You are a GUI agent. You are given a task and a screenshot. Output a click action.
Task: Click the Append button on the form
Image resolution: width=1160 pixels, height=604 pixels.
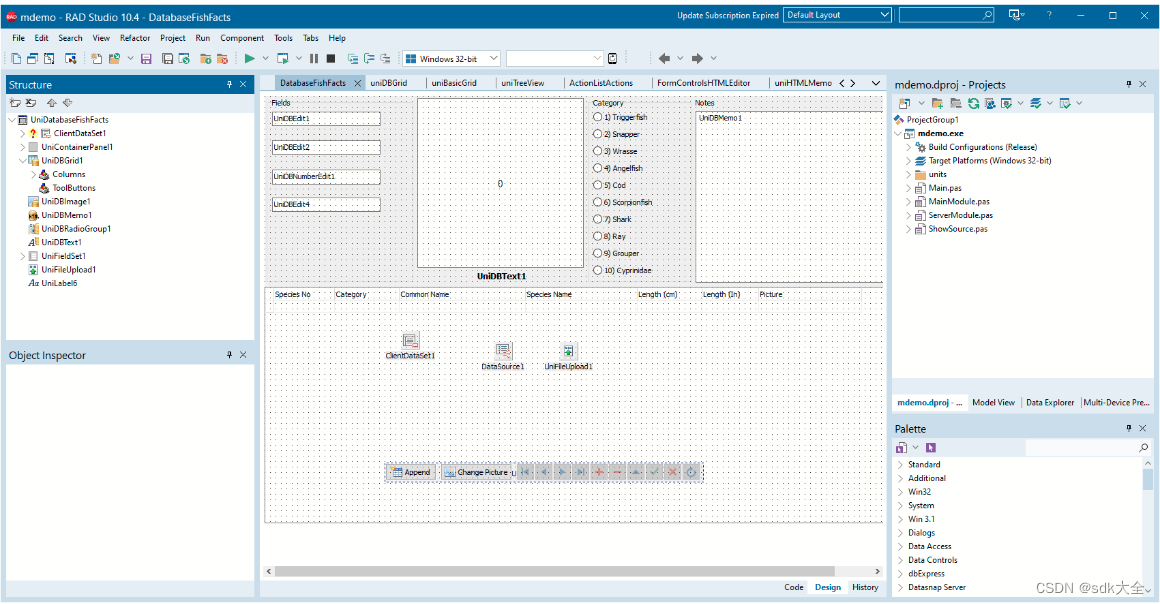411,472
